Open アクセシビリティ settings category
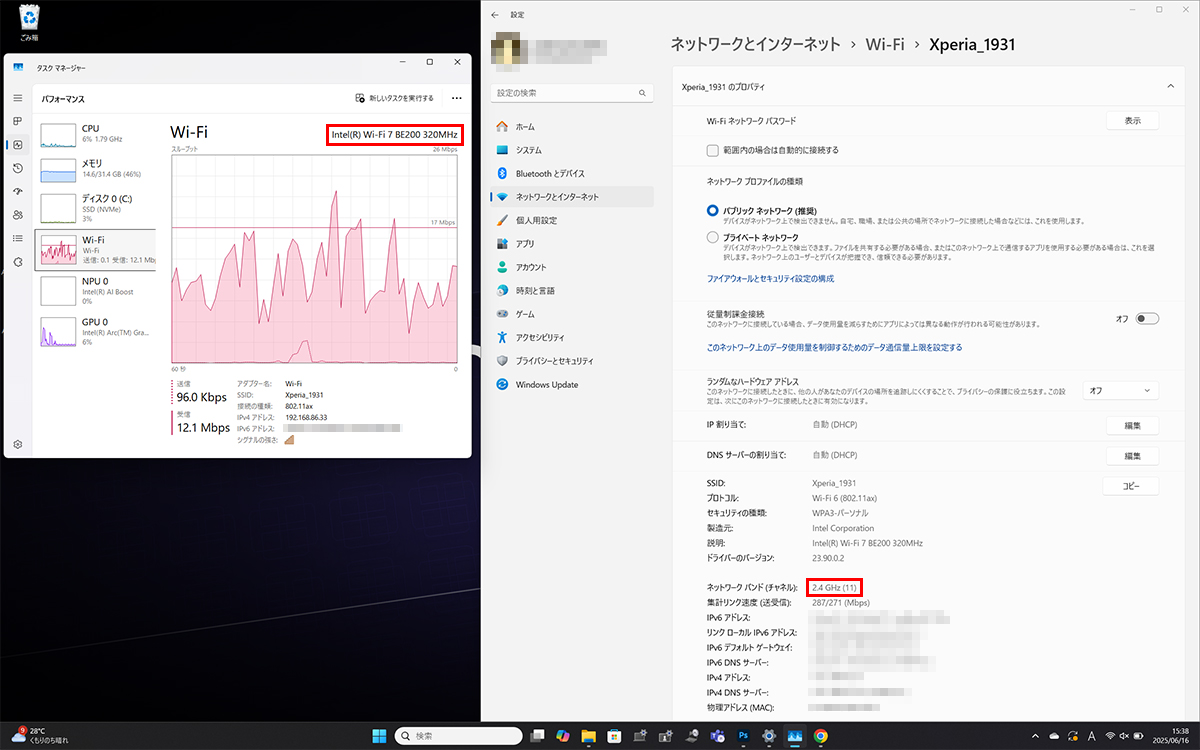Viewport: 1200px width, 750px height. click(572, 338)
